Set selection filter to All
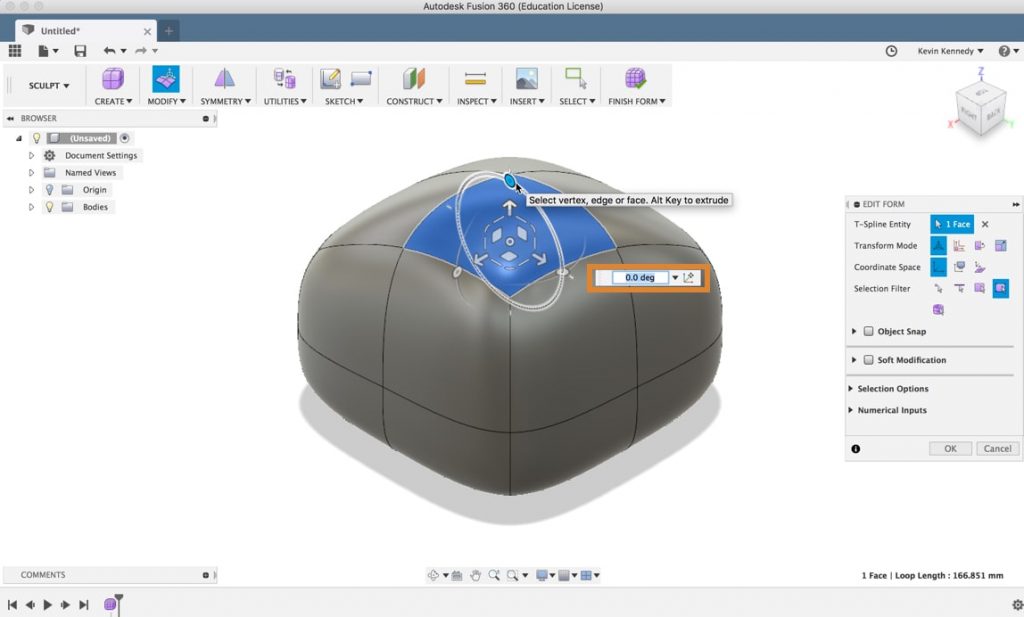Image resolution: width=1024 pixels, height=617 pixels. click(x=1000, y=288)
